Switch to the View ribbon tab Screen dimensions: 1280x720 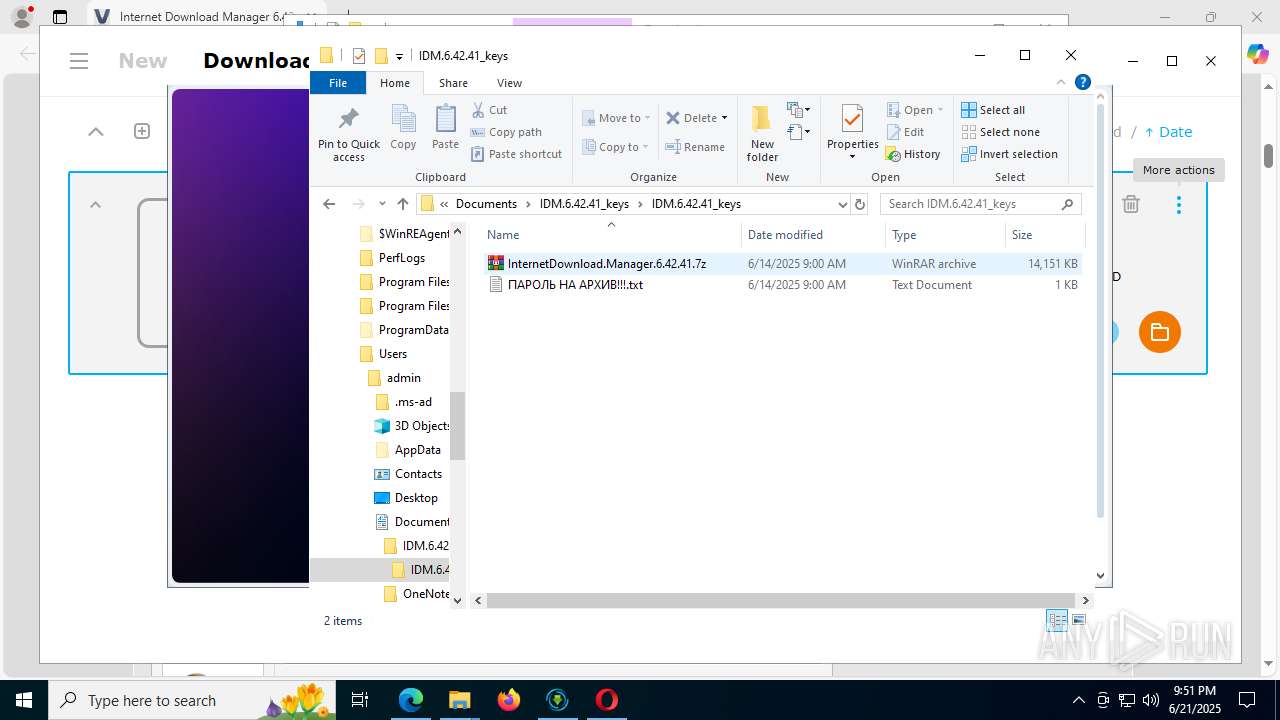coord(509,83)
